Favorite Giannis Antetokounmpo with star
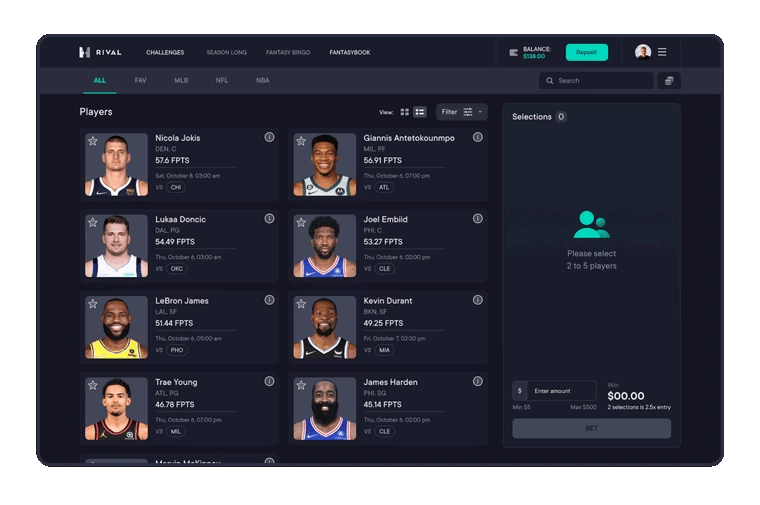 click(301, 141)
